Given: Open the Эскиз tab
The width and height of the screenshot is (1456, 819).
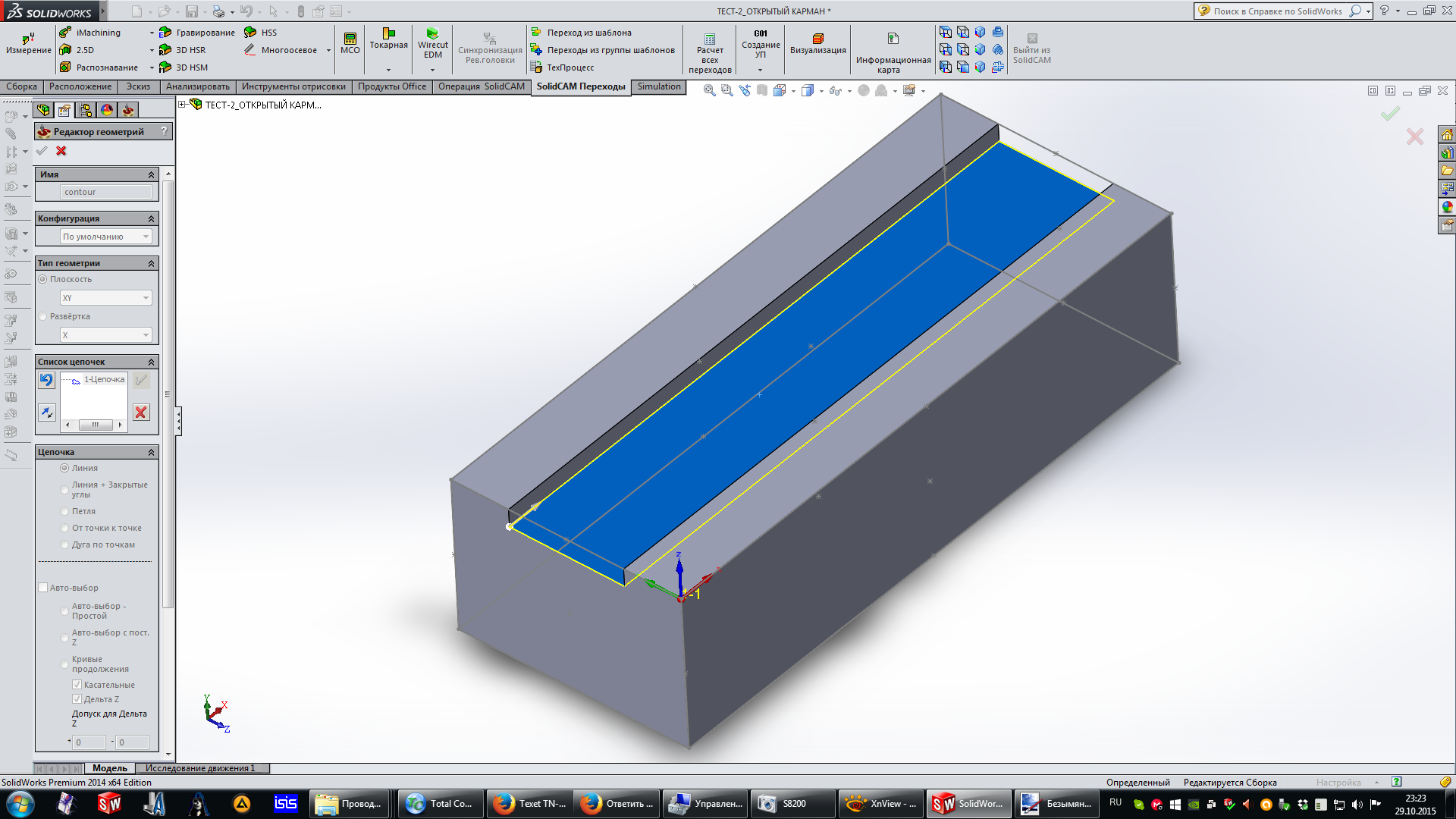Looking at the screenshot, I should tap(138, 86).
